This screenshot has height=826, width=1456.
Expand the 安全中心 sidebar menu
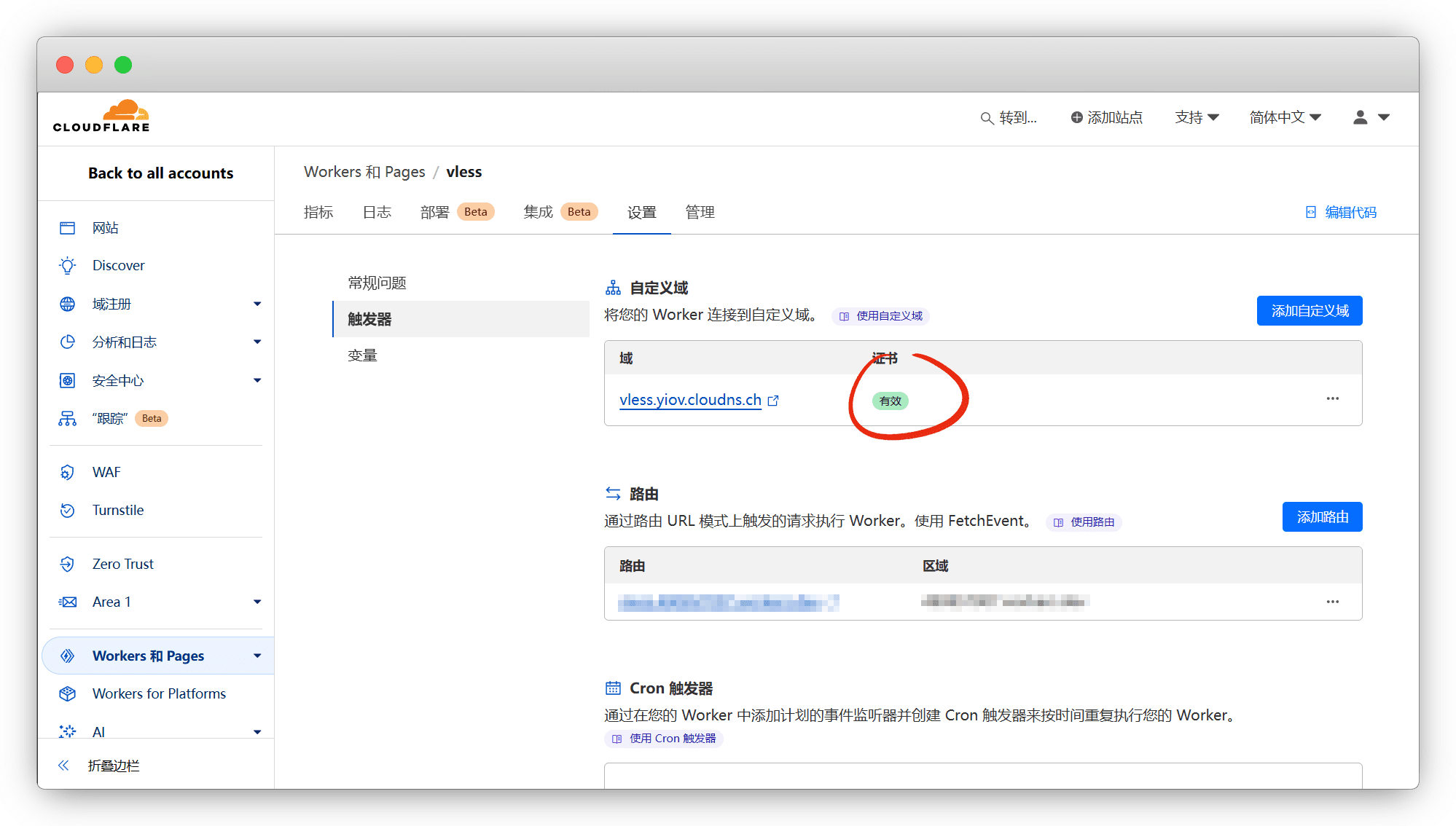(x=257, y=381)
